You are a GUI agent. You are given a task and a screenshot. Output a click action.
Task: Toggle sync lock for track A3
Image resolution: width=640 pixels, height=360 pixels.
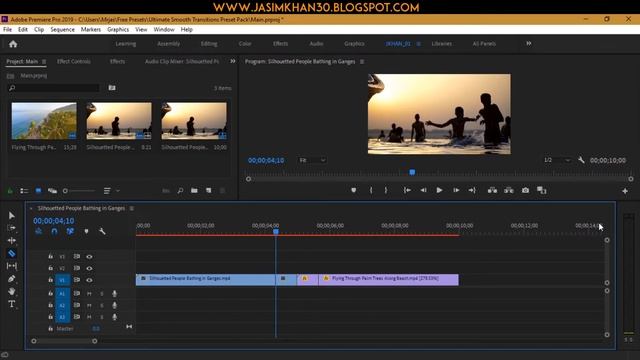(76, 317)
